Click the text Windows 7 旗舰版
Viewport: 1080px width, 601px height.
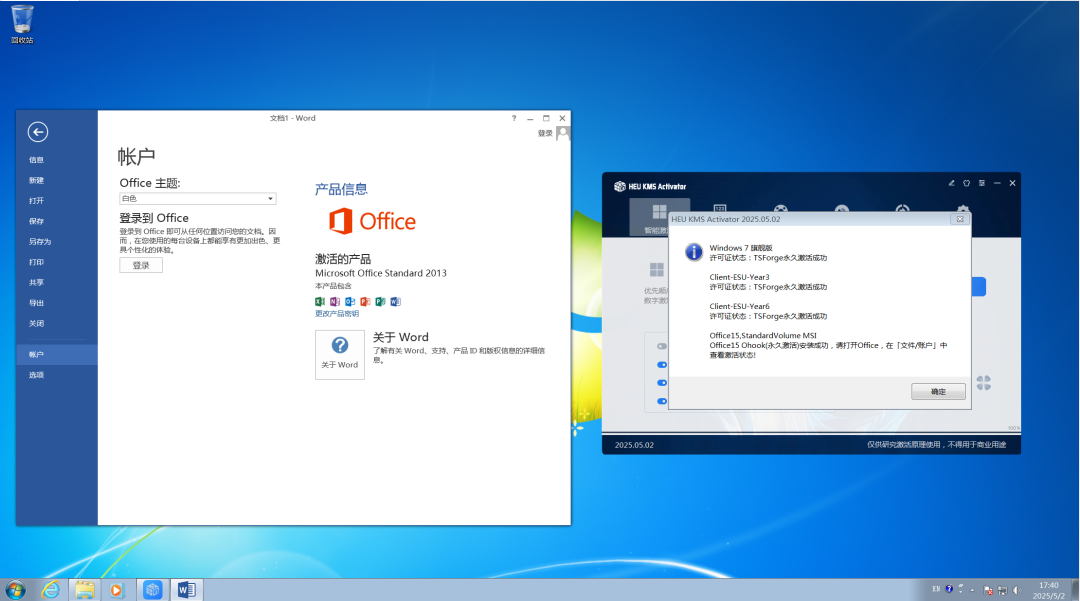coord(741,248)
